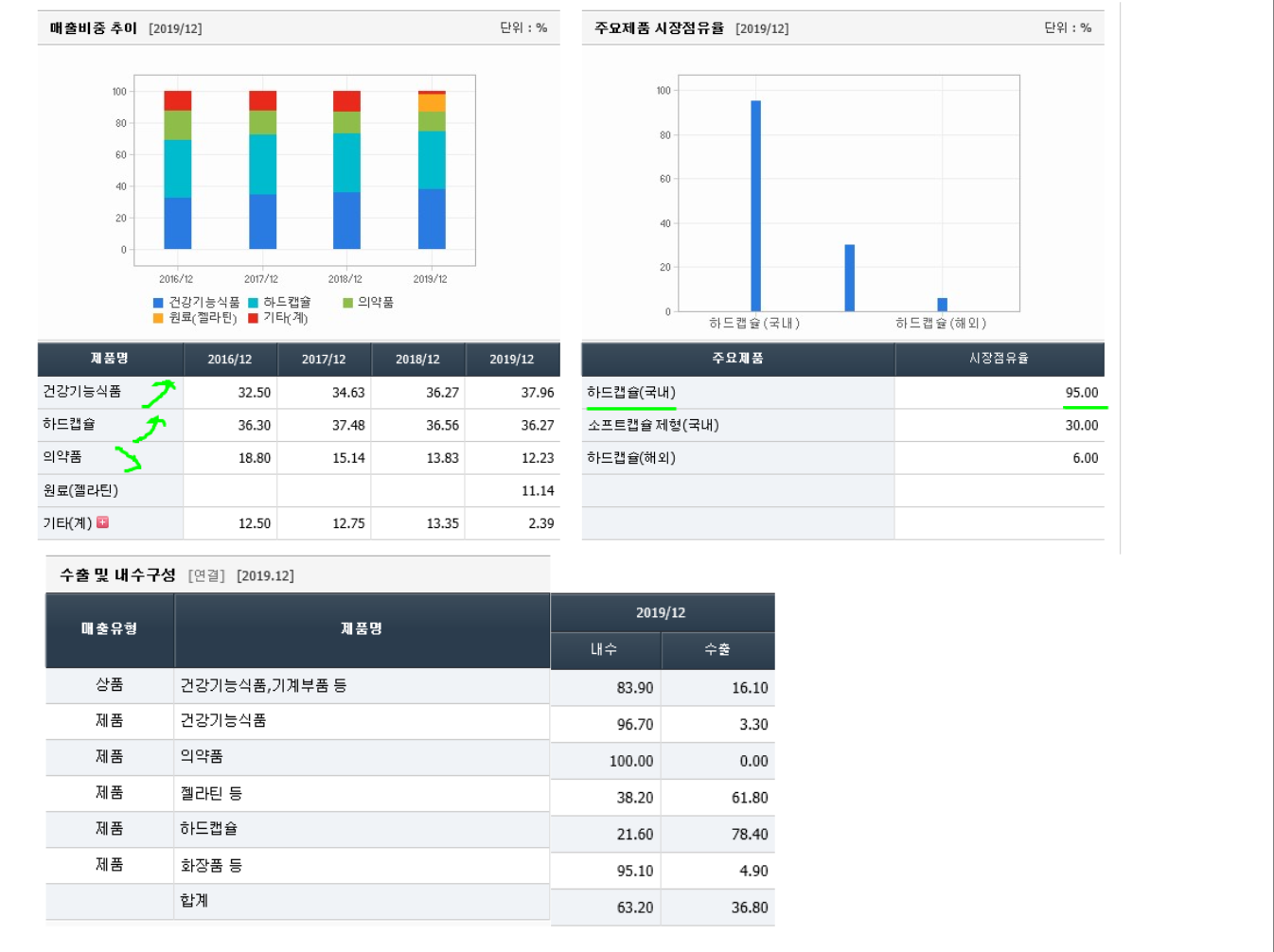Click the 매출유형 column header
1274x952 pixels.
pos(110,629)
